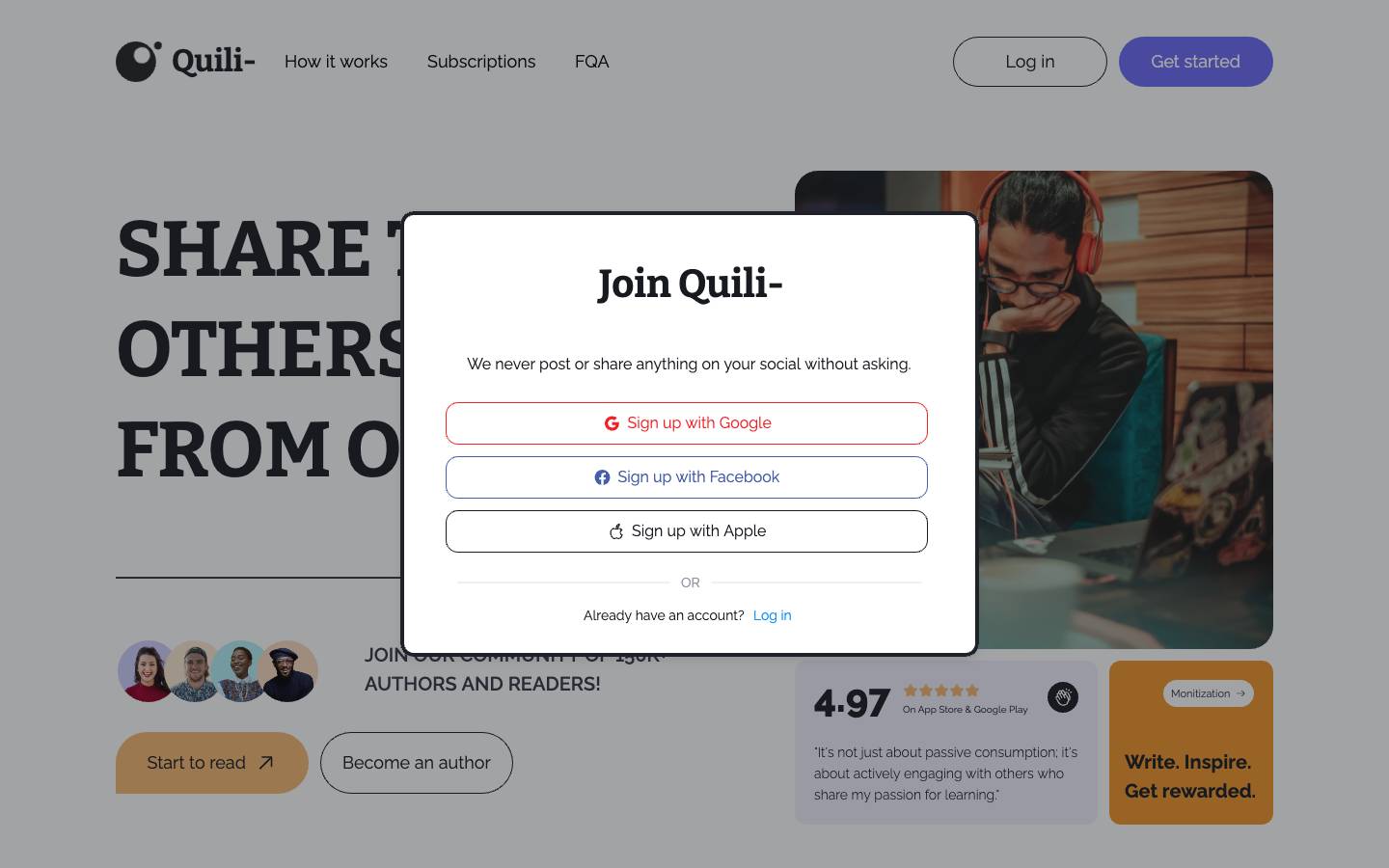Click the arrow icon on Start to read
The height and width of the screenshot is (868, 1389).
tap(266, 763)
